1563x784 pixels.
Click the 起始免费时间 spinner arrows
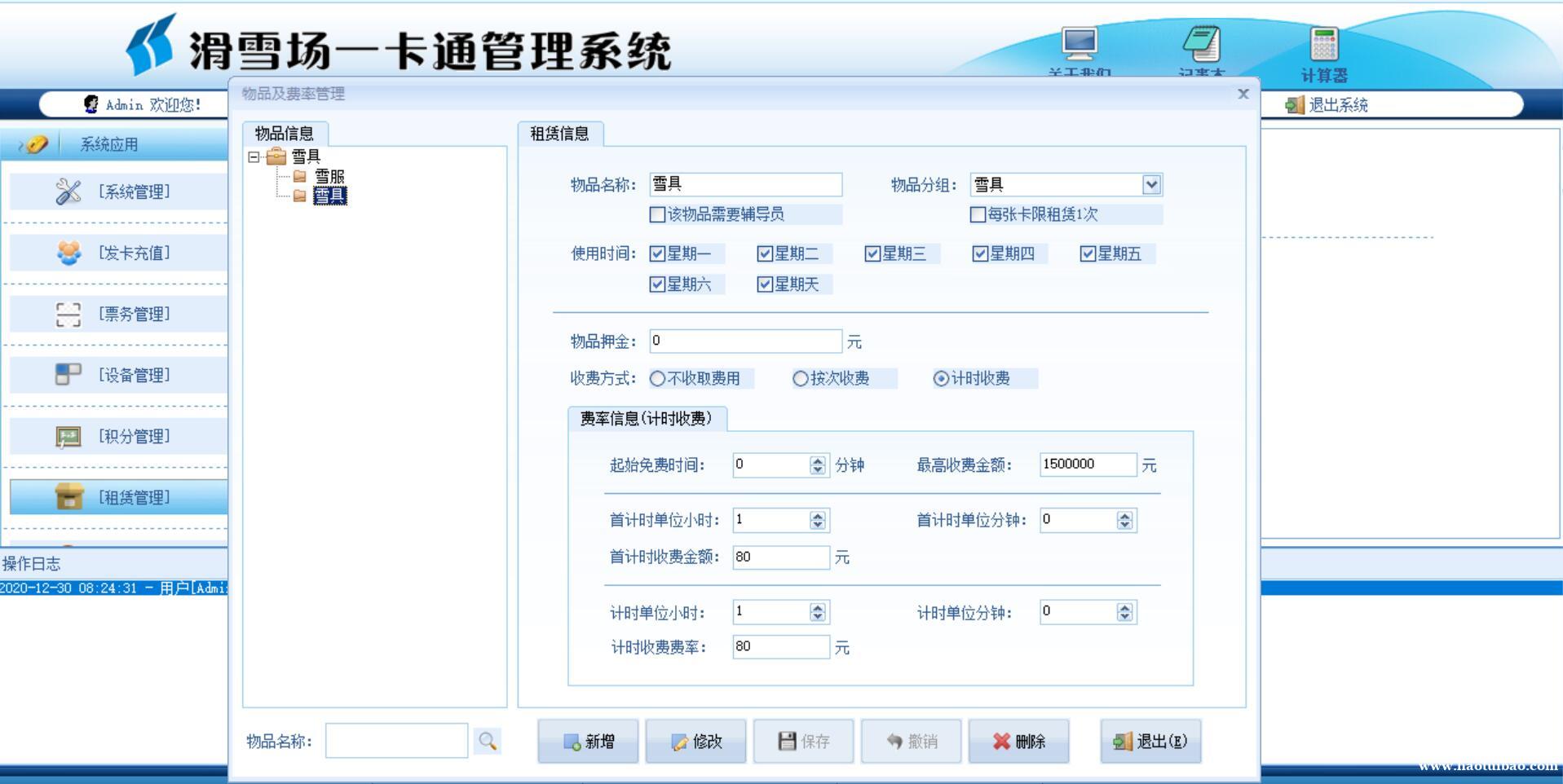point(817,465)
